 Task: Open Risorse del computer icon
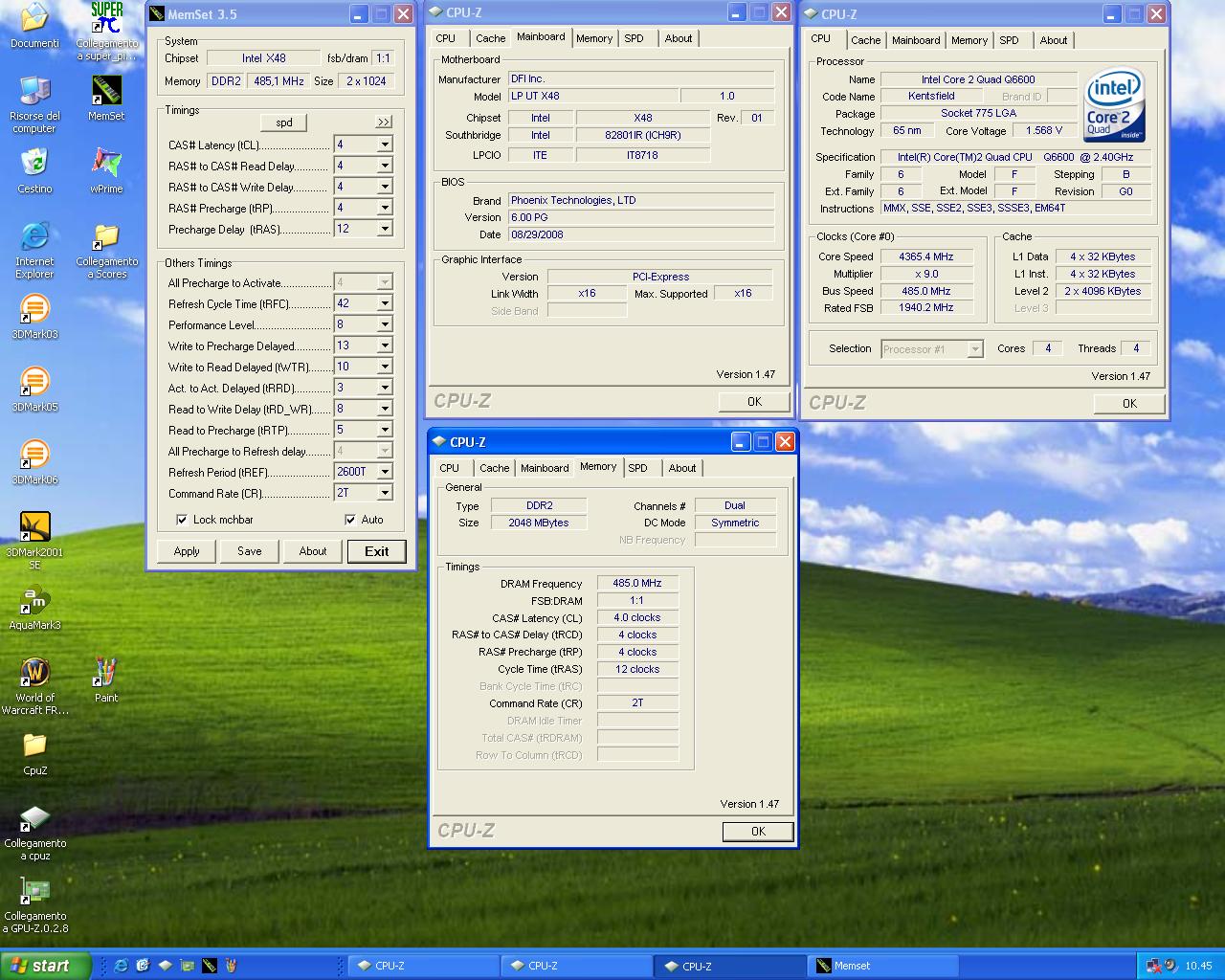(34, 104)
